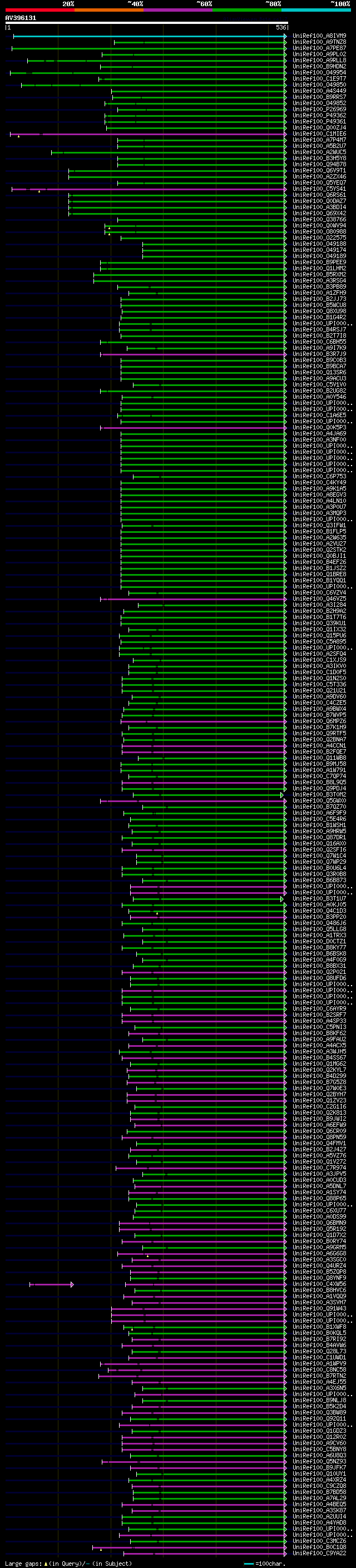
Task: Click the purple ~60% identity legend bar
Action: click(179, 10)
